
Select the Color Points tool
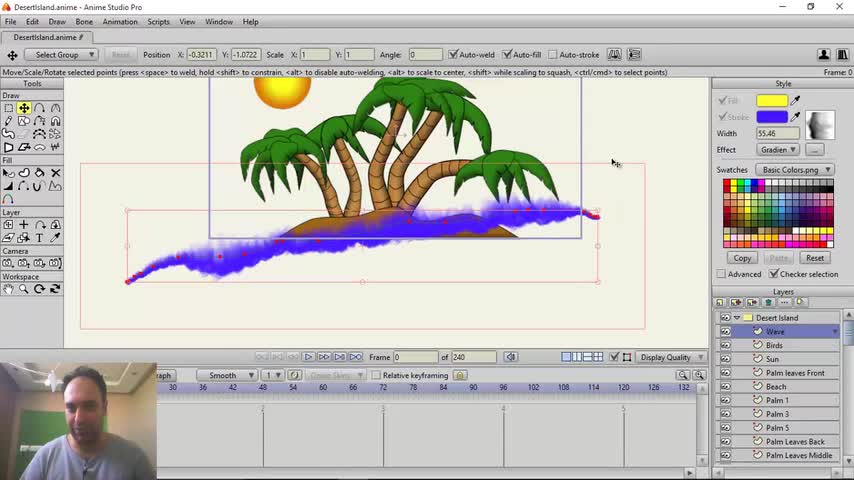pyautogui.click(x=8, y=199)
